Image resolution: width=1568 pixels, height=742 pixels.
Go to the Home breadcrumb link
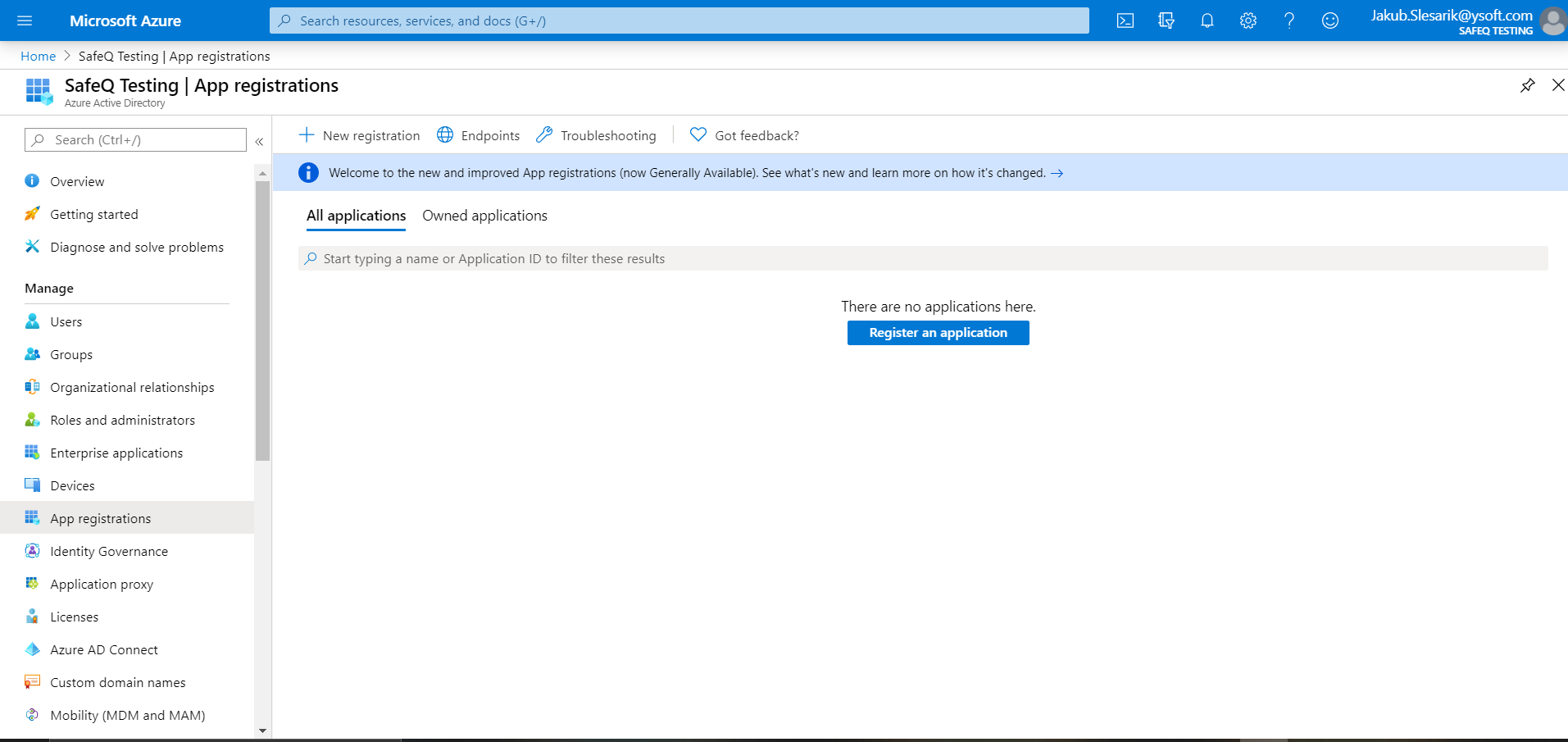tap(38, 56)
